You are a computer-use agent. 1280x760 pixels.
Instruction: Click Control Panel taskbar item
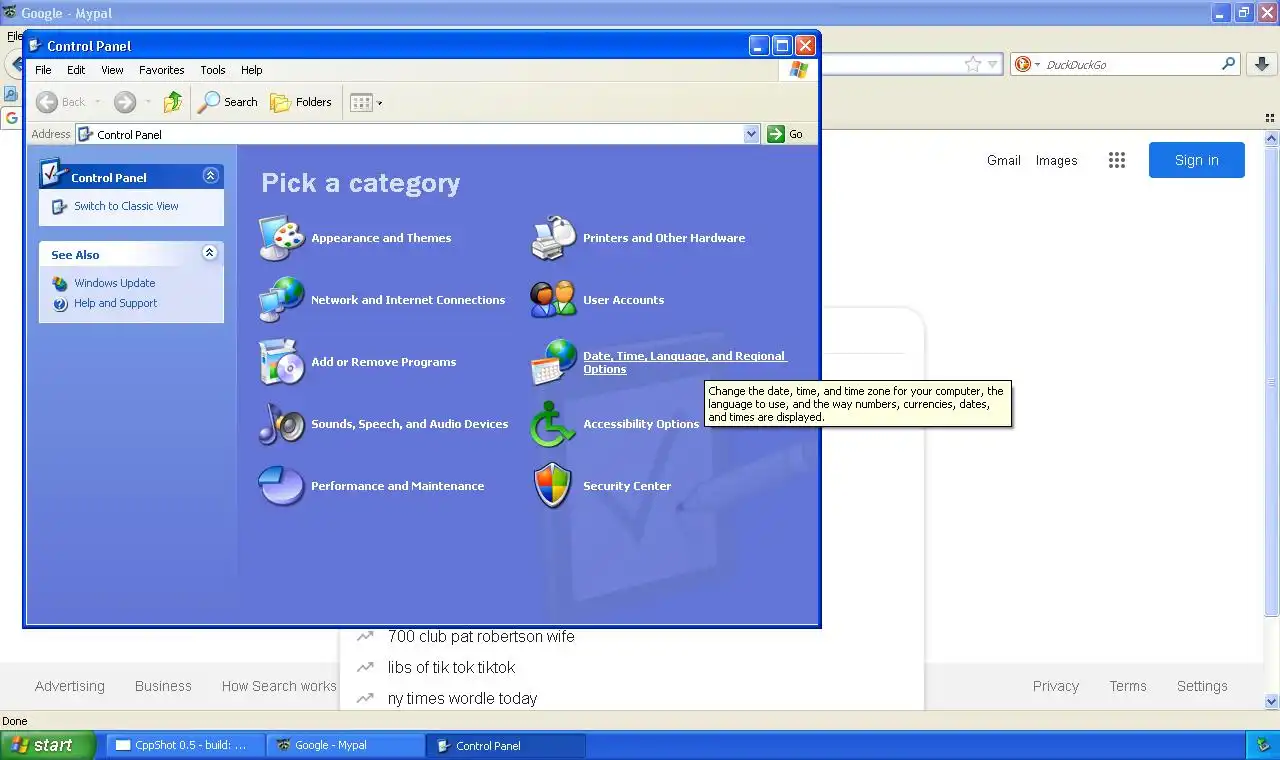coord(506,745)
